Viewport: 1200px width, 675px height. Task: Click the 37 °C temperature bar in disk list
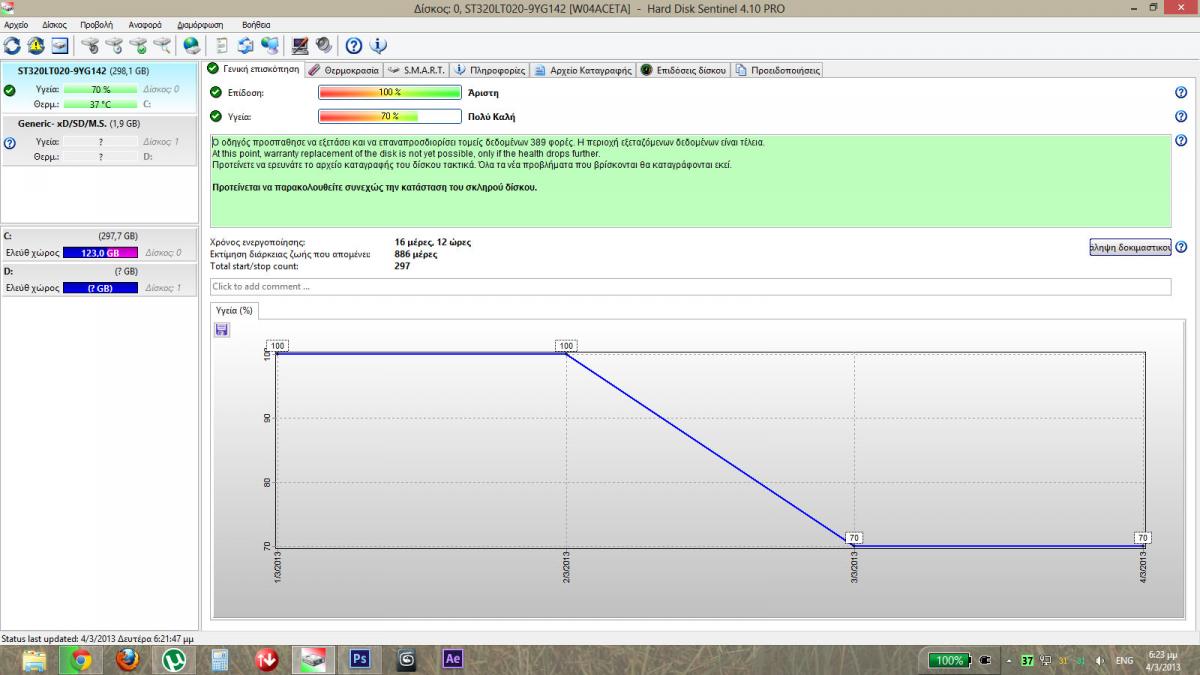point(100,104)
